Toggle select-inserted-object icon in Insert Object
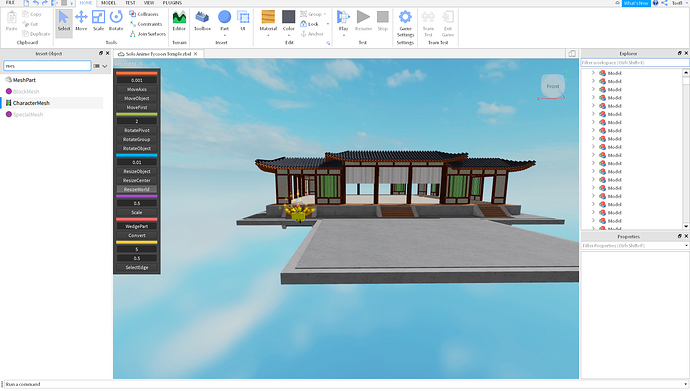The height and width of the screenshot is (391, 690). pyautogui.click(x=96, y=66)
